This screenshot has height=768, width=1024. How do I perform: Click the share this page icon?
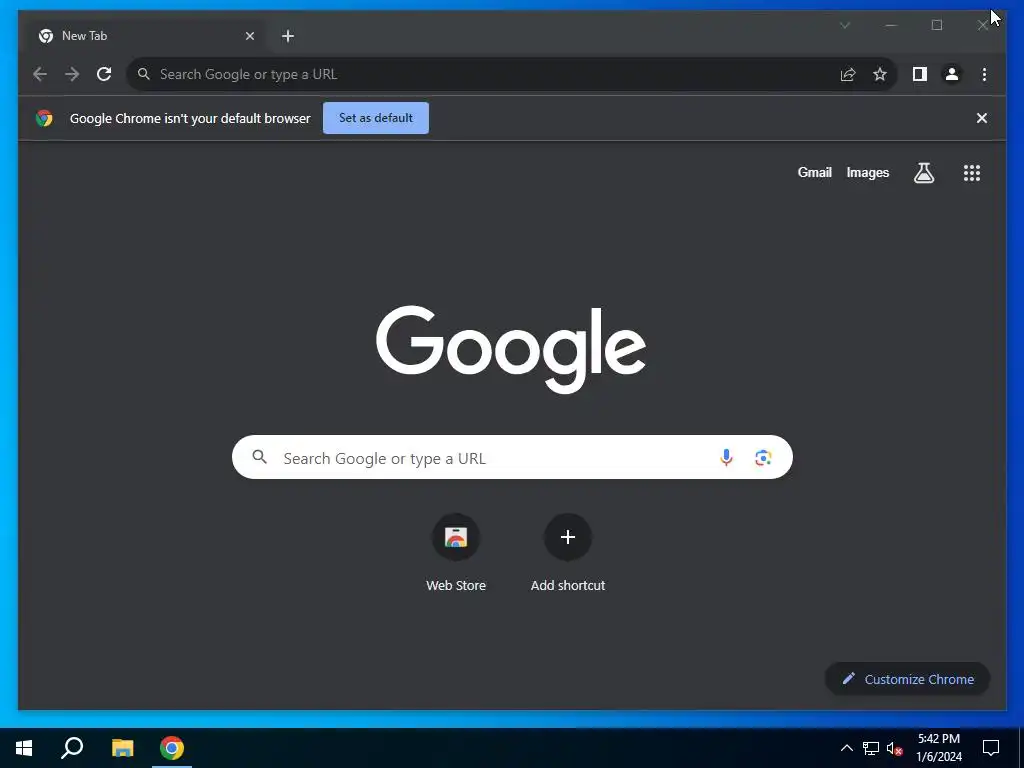coord(848,74)
